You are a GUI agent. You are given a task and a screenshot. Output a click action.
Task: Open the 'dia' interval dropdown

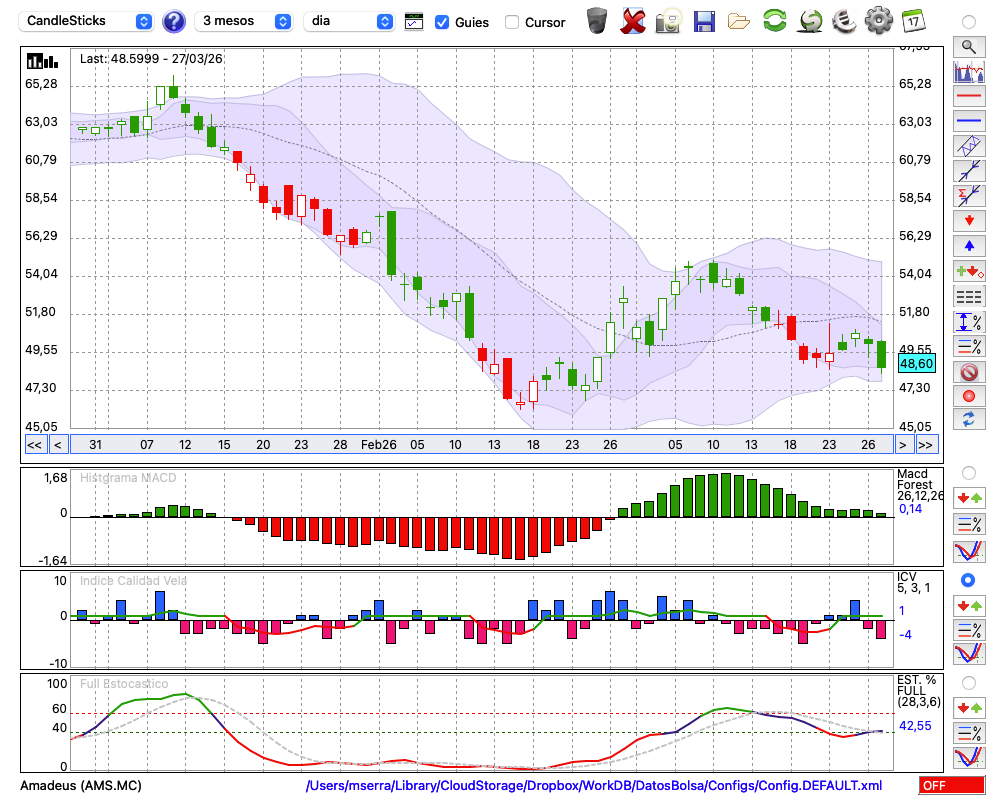349,21
